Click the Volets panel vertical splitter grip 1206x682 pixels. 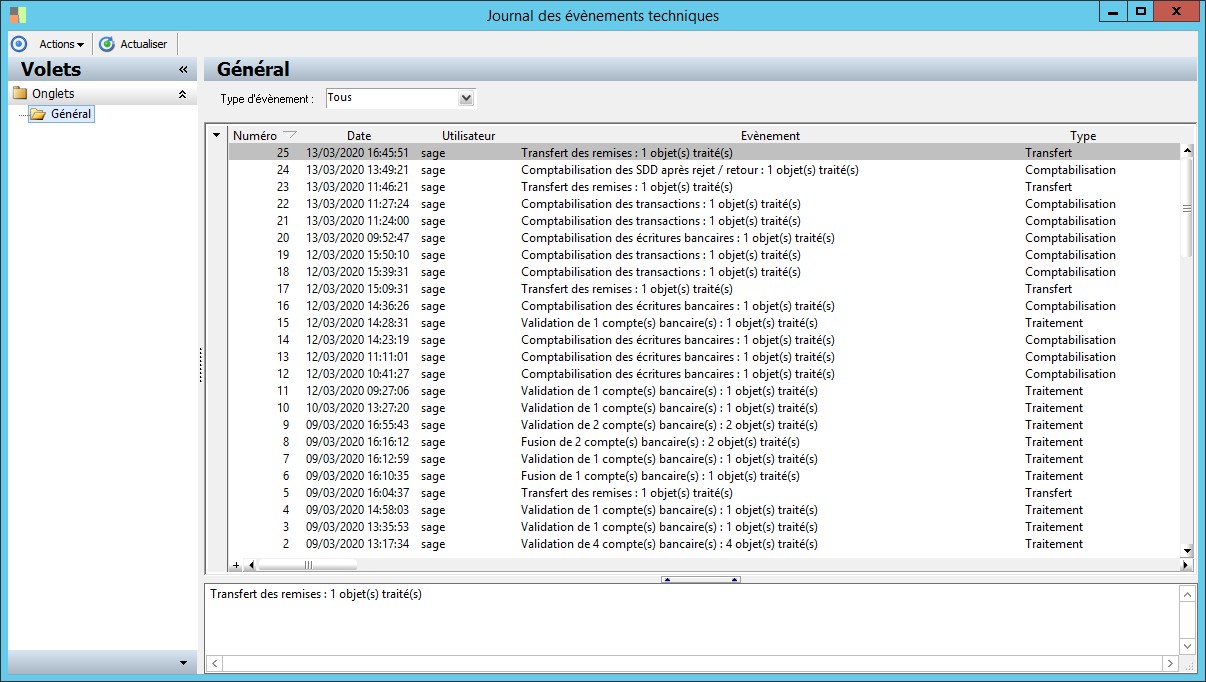(x=201, y=364)
